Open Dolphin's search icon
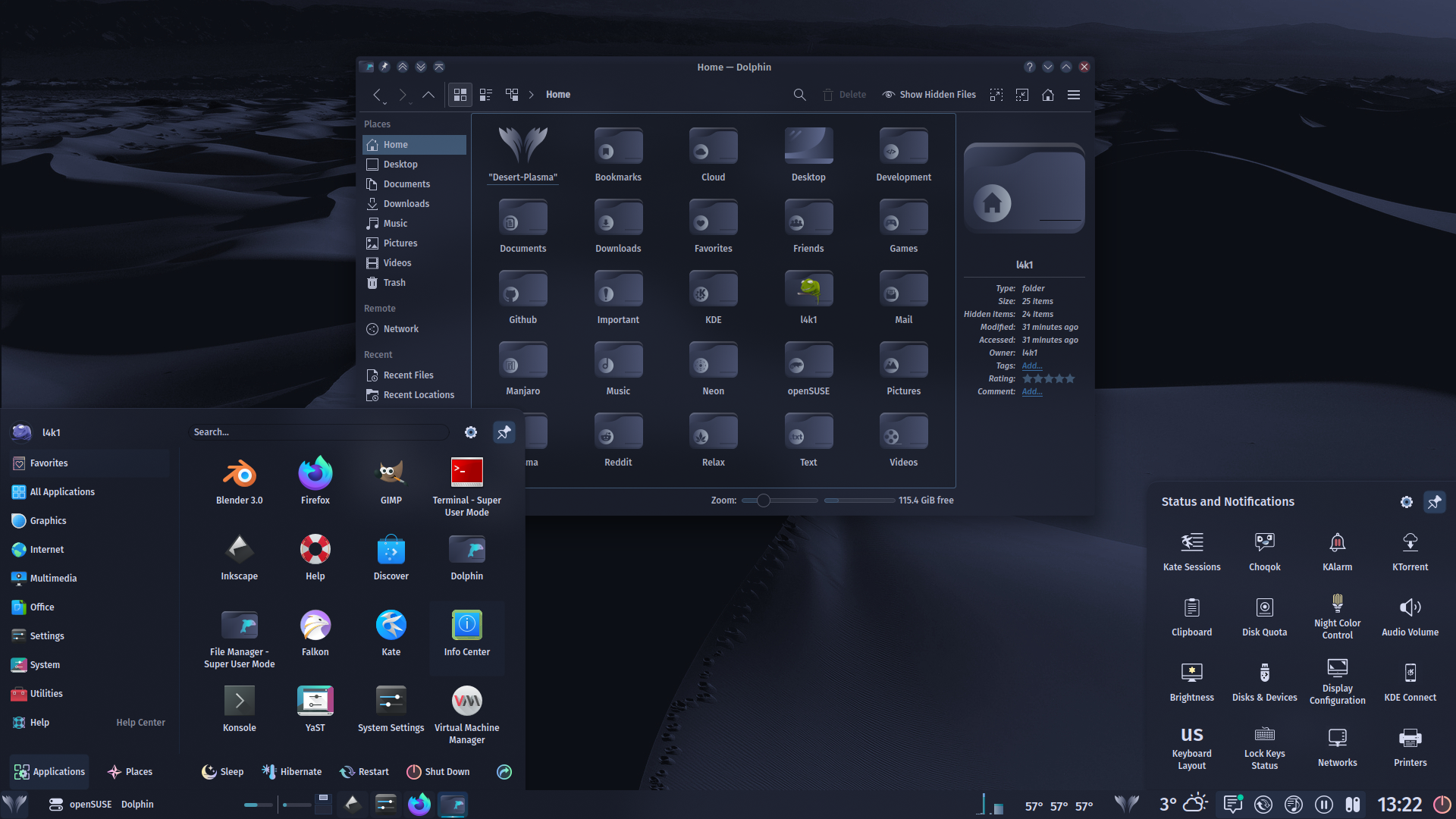The height and width of the screenshot is (819, 1456). click(799, 95)
